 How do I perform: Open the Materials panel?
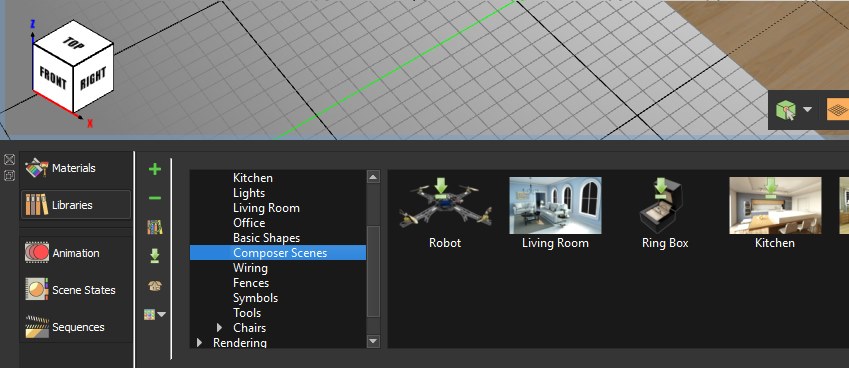coord(76,168)
